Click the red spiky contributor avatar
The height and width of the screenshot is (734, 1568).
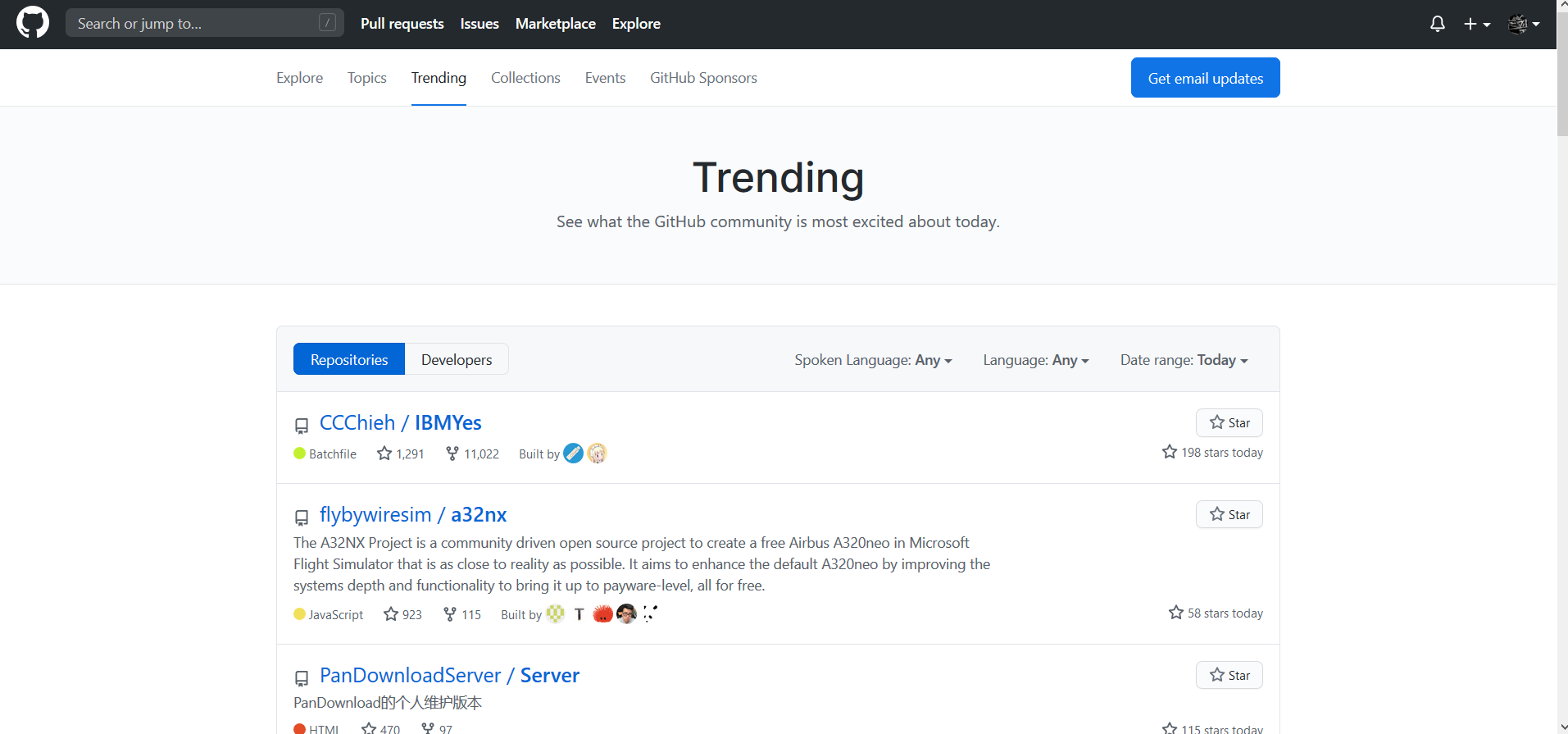(602, 614)
